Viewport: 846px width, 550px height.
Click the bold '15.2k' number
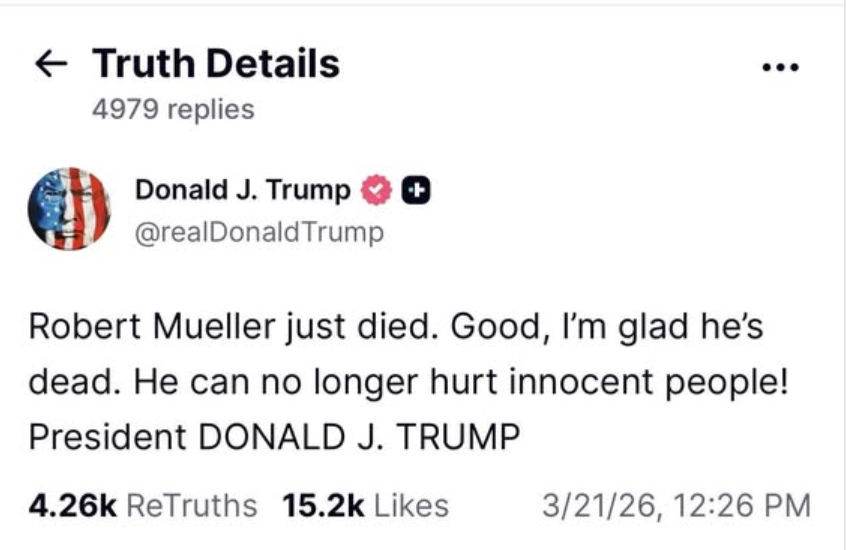click(x=324, y=505)
